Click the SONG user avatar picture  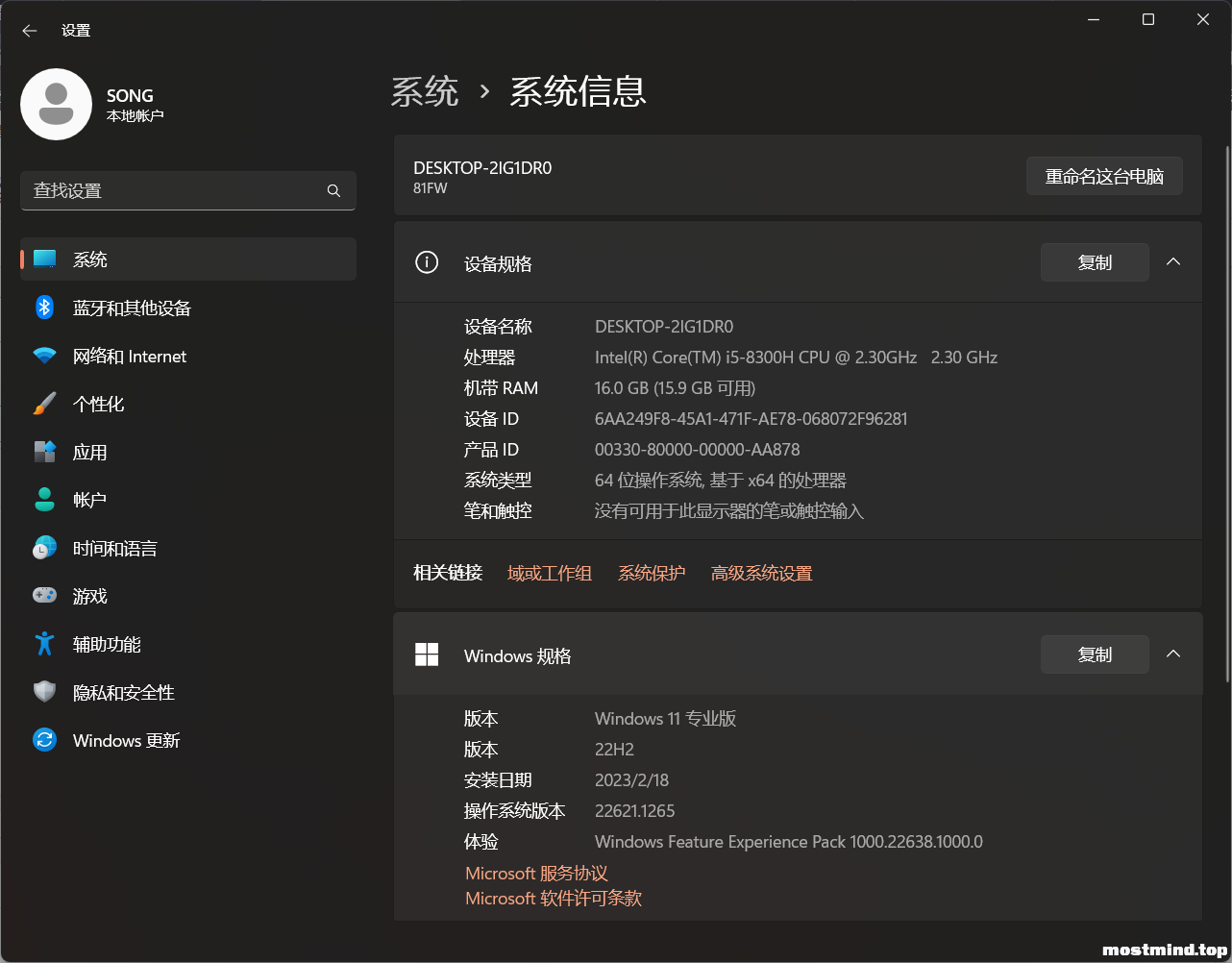[x=57, y=105]
